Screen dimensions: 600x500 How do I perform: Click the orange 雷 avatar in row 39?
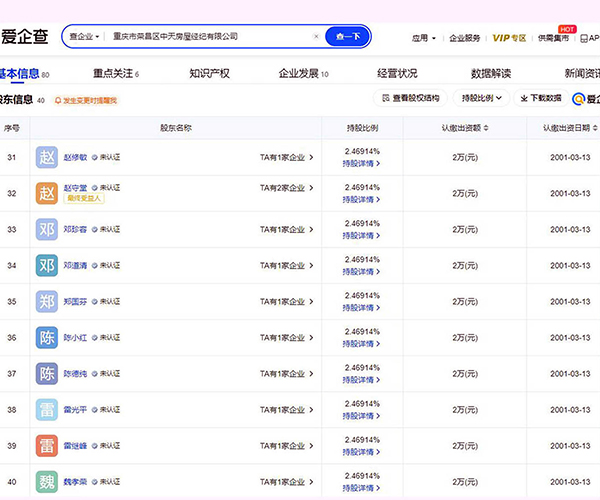[47, 445]
